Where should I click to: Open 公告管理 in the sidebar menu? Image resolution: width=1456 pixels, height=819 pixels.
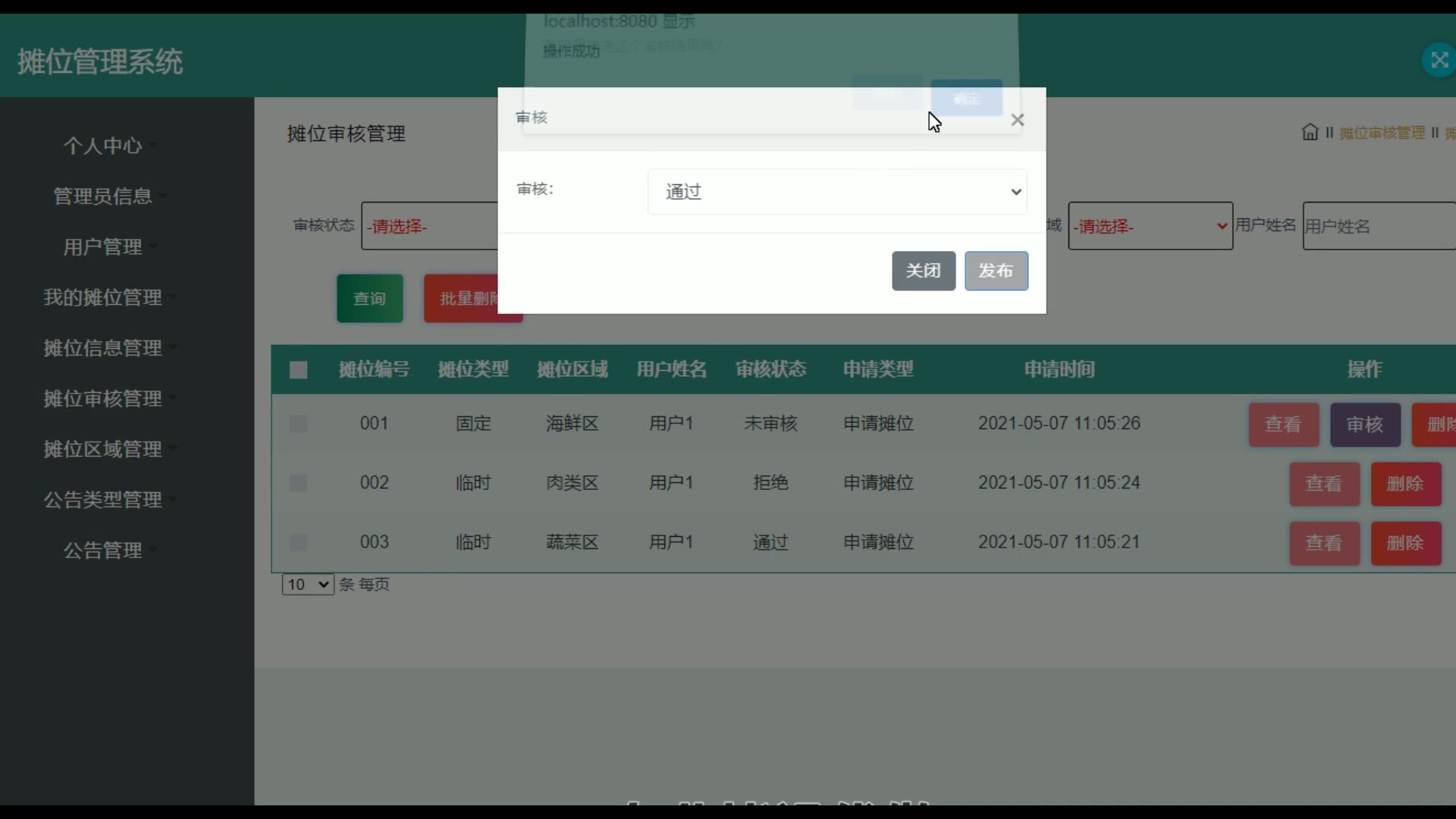[x=102, y=551]
